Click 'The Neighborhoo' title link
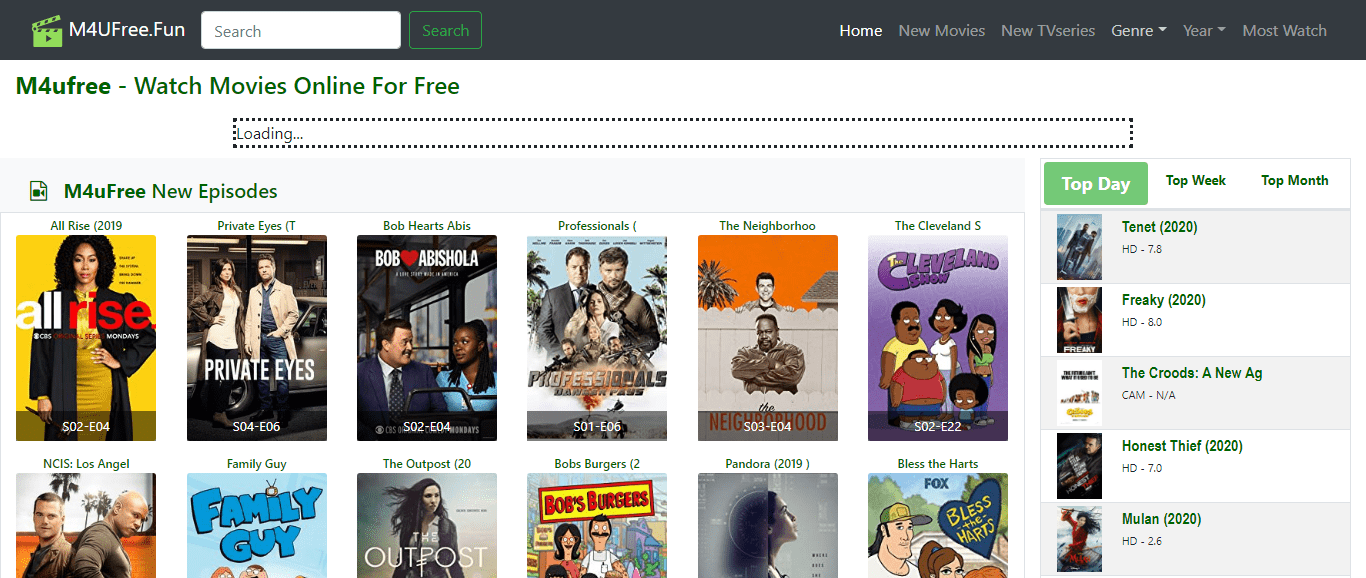This screenshot has height=578, width=1366. (768, 225)
